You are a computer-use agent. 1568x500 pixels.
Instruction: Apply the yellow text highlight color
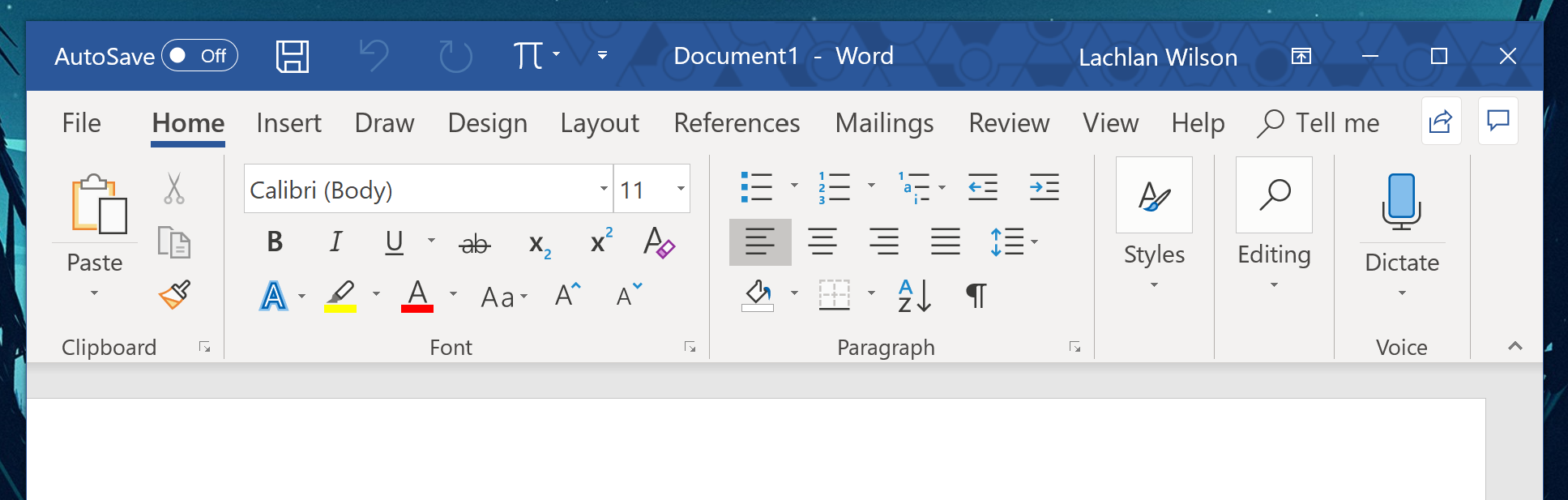[340, 296]
